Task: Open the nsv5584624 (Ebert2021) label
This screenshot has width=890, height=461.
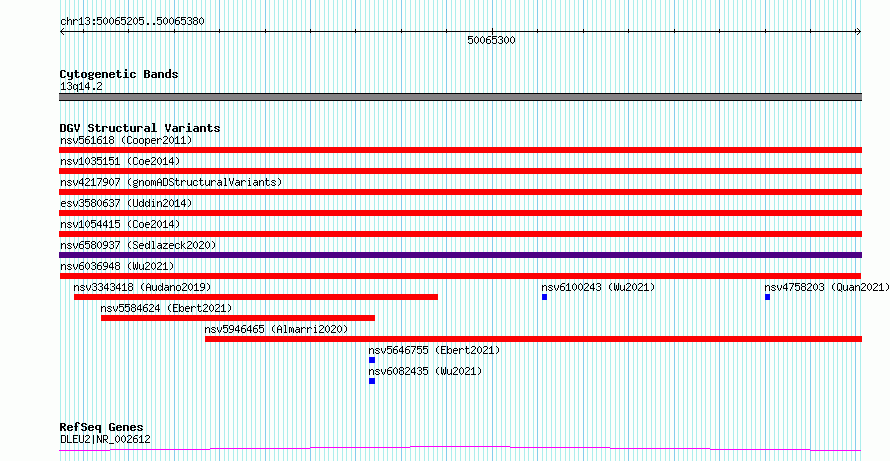Action: 166,308
